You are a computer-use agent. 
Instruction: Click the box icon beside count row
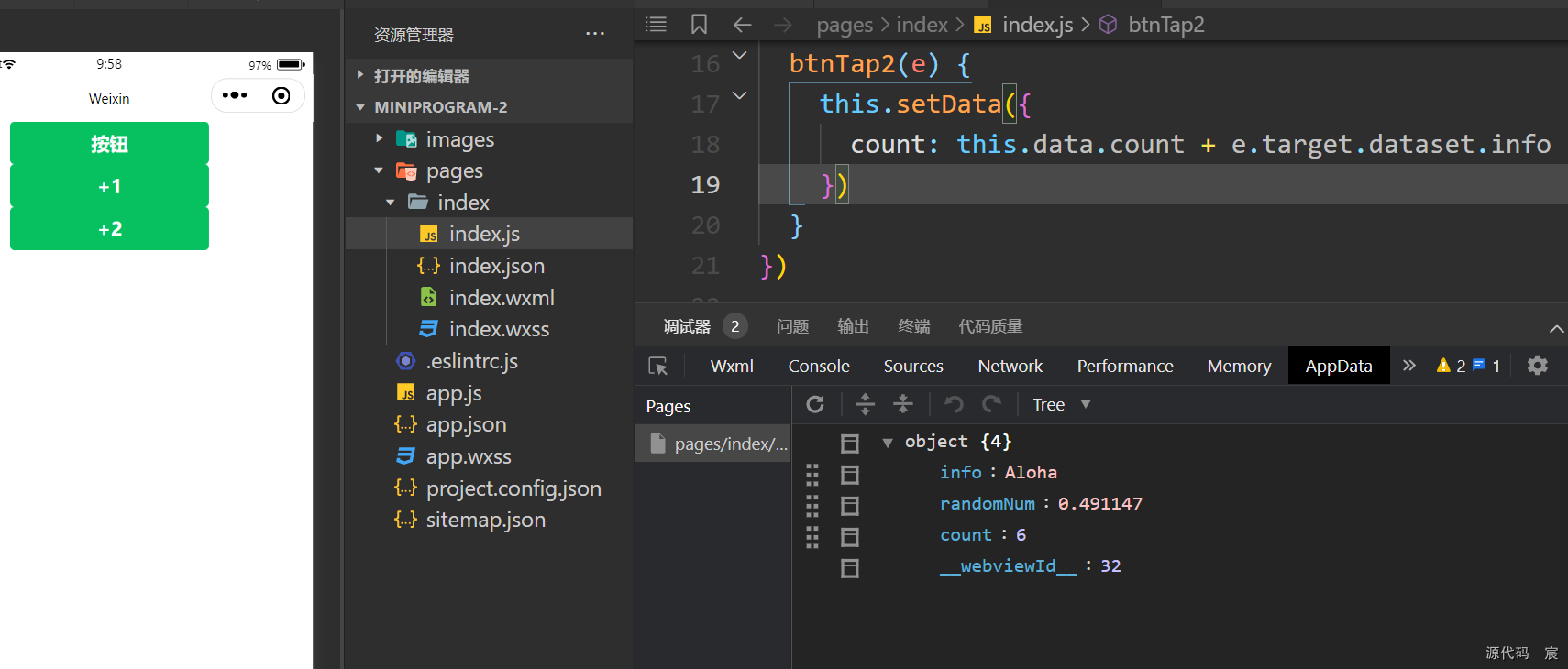(x=850, y=537)
